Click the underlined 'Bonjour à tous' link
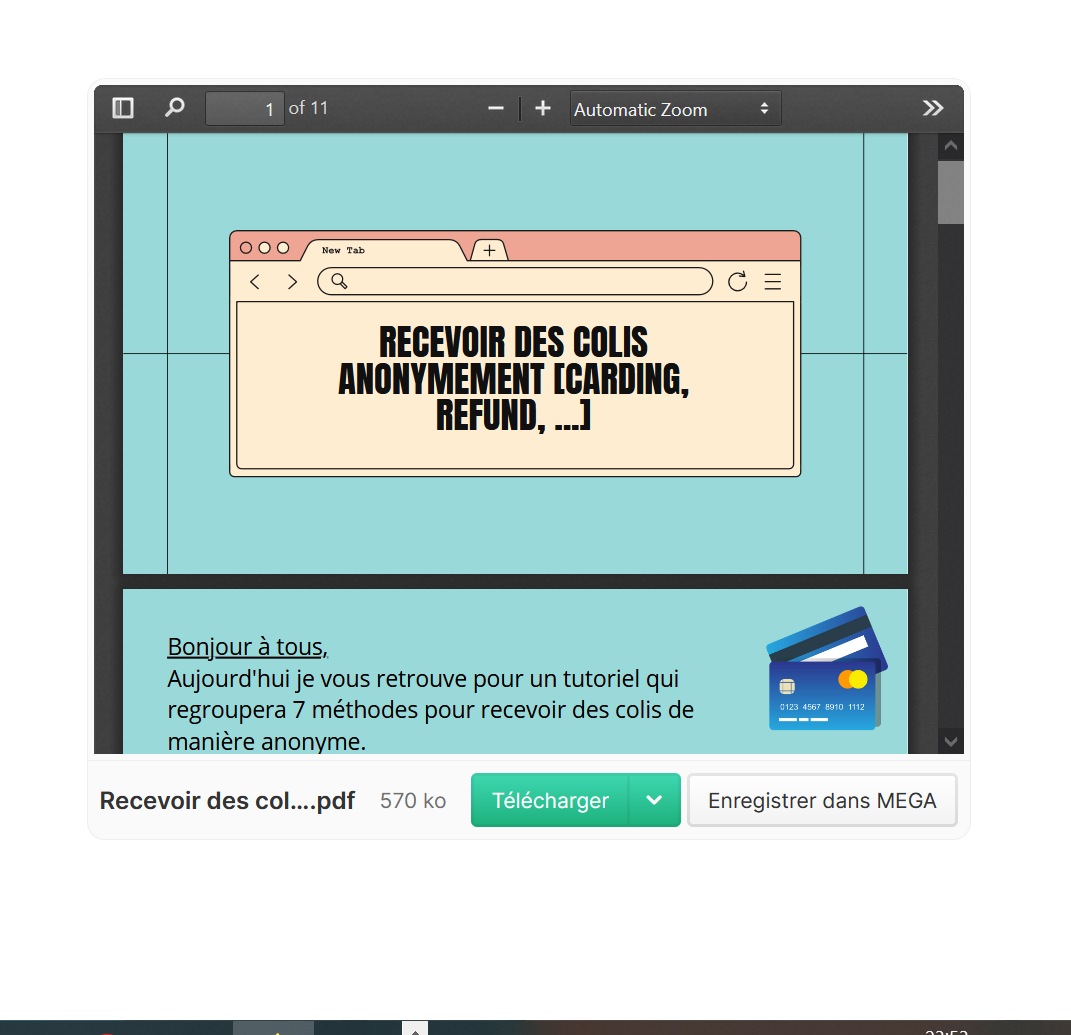This screenshot has width=1071, height=1035. tap(246, 646)
